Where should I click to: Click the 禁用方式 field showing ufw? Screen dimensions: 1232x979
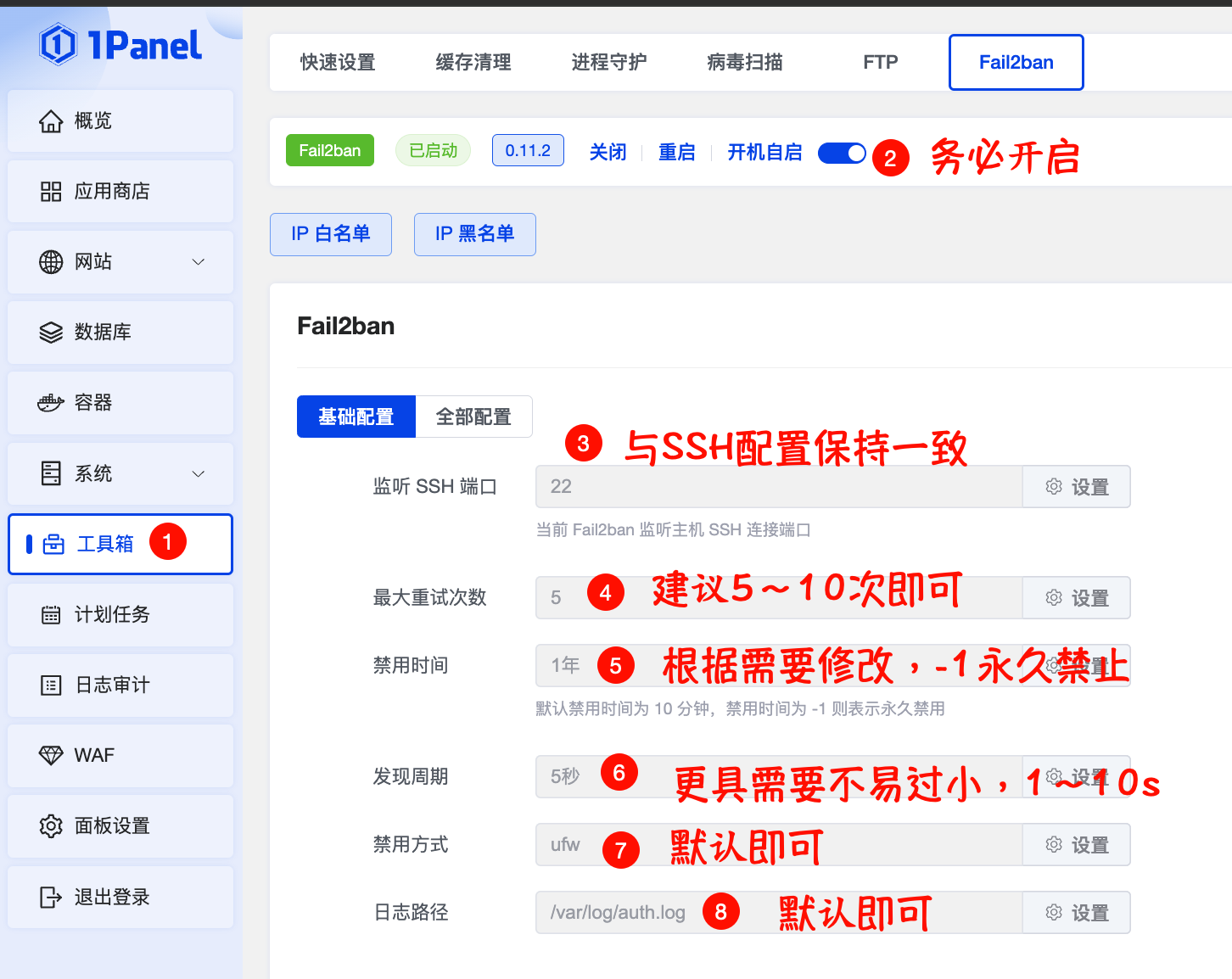779,845
